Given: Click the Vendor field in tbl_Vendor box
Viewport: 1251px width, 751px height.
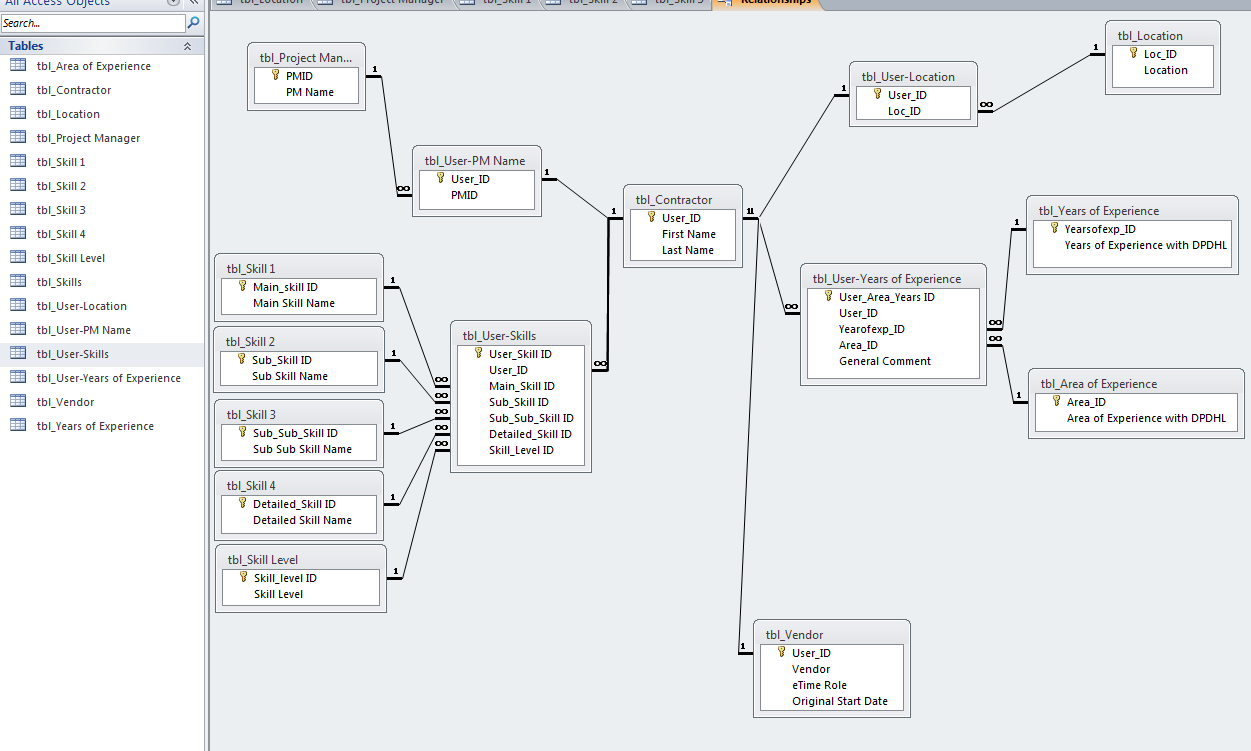Looking at the screenshot, I should point(811,669).
